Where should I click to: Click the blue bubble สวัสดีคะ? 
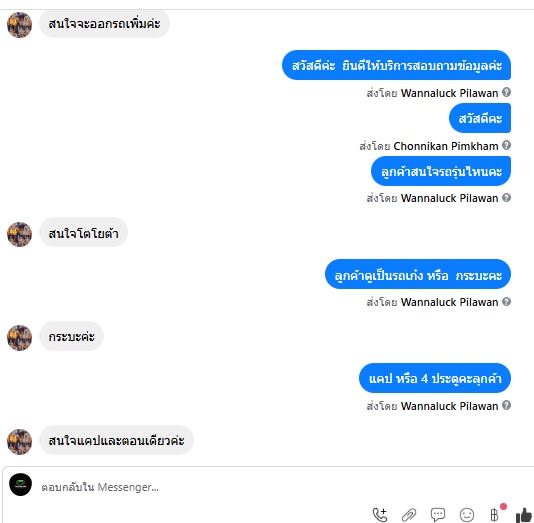pyautogui.click(x=480, y=118)
